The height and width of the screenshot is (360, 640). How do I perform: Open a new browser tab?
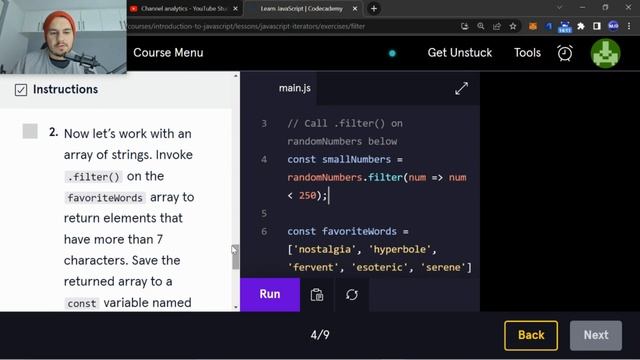pos(374,9)
